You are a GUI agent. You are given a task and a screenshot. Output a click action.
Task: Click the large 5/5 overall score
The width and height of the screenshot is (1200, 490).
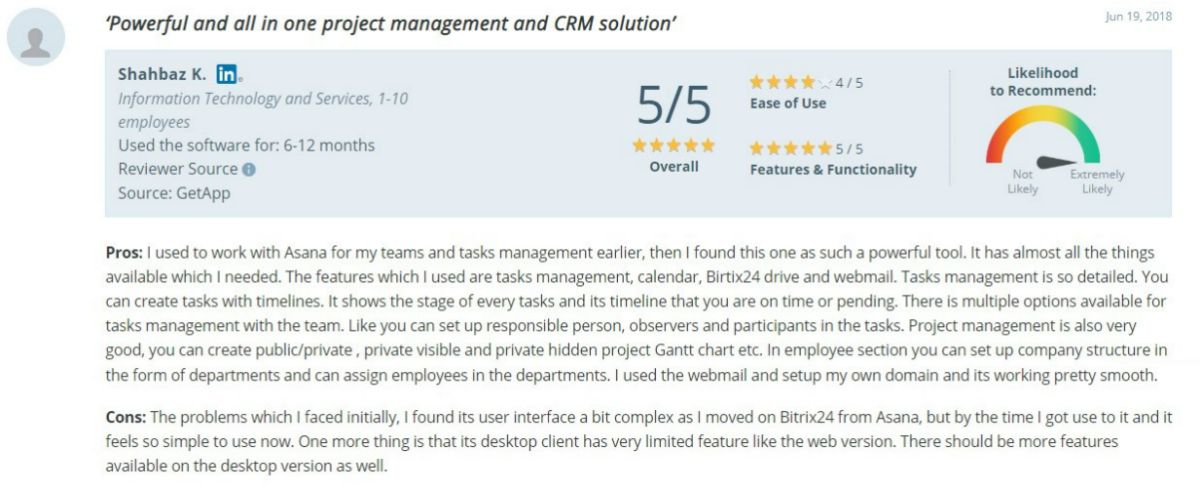point(674,104)
